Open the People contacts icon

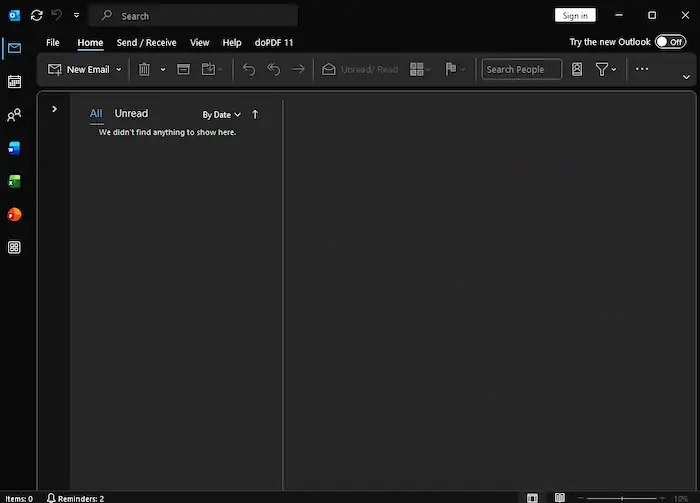click(x=14, y=115)
